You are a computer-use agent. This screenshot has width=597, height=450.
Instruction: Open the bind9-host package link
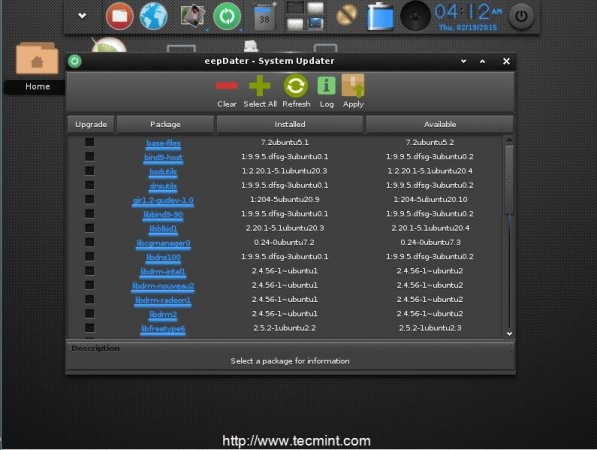(x=163, y=157)
